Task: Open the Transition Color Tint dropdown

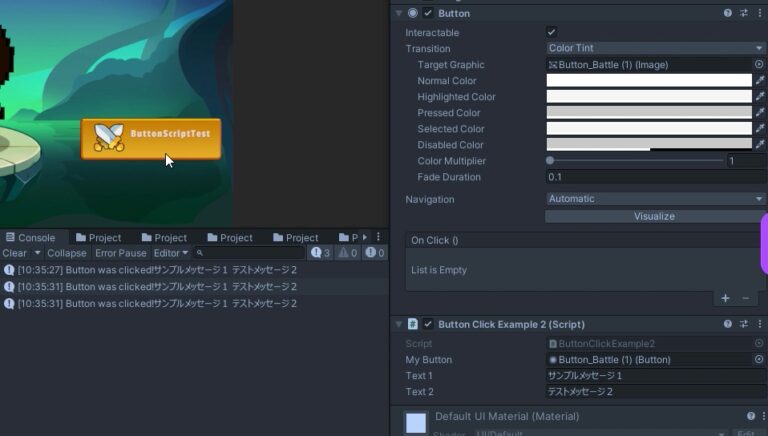Action: [655, 48]
